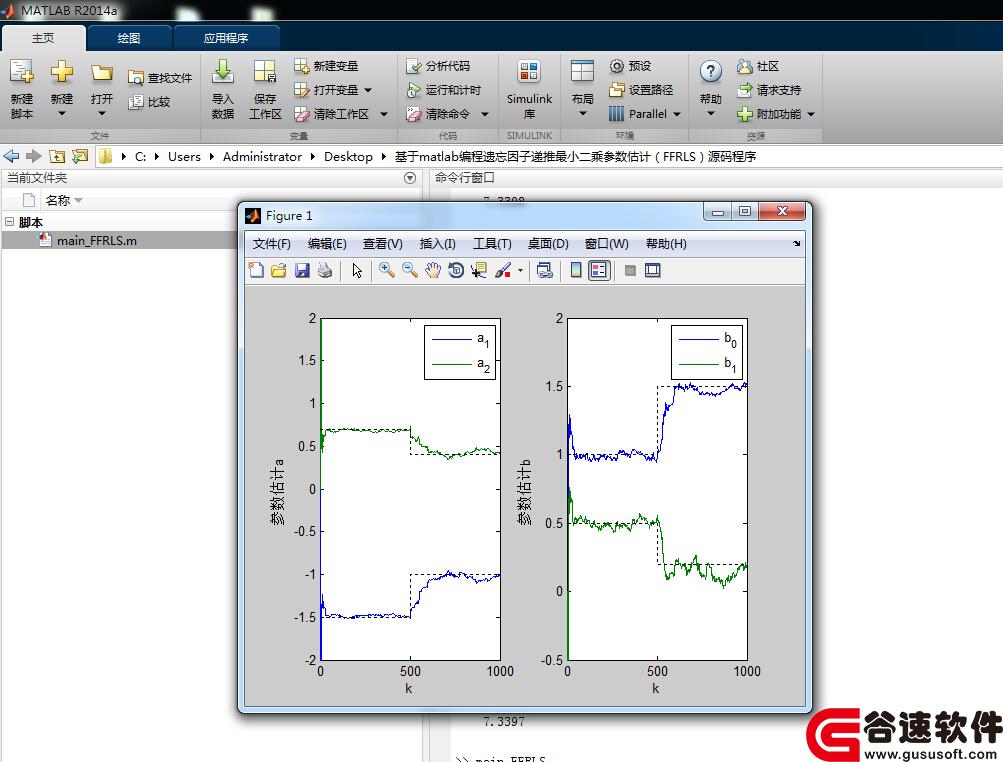Viewport: 1003px width, 762px height.
Task: Toggle the Insert Colorbar button
Action: click(576, 270)
